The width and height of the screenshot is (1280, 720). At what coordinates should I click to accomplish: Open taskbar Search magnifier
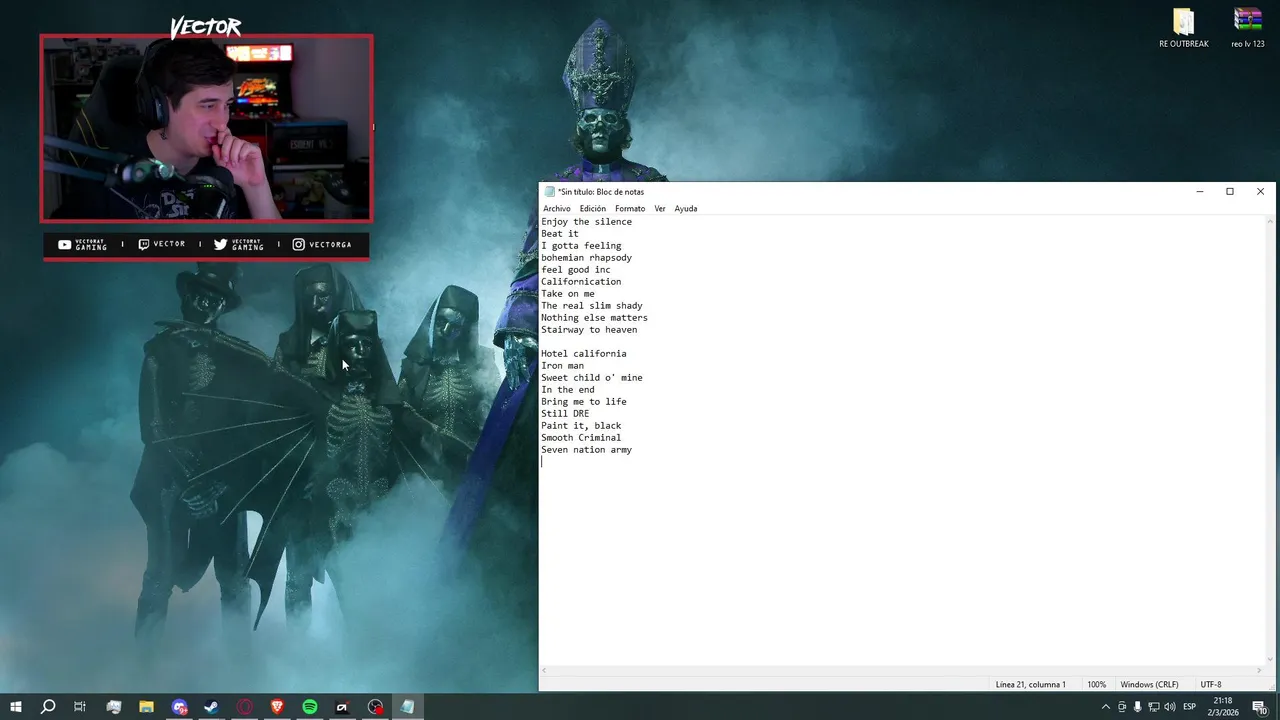pos(47,707)
